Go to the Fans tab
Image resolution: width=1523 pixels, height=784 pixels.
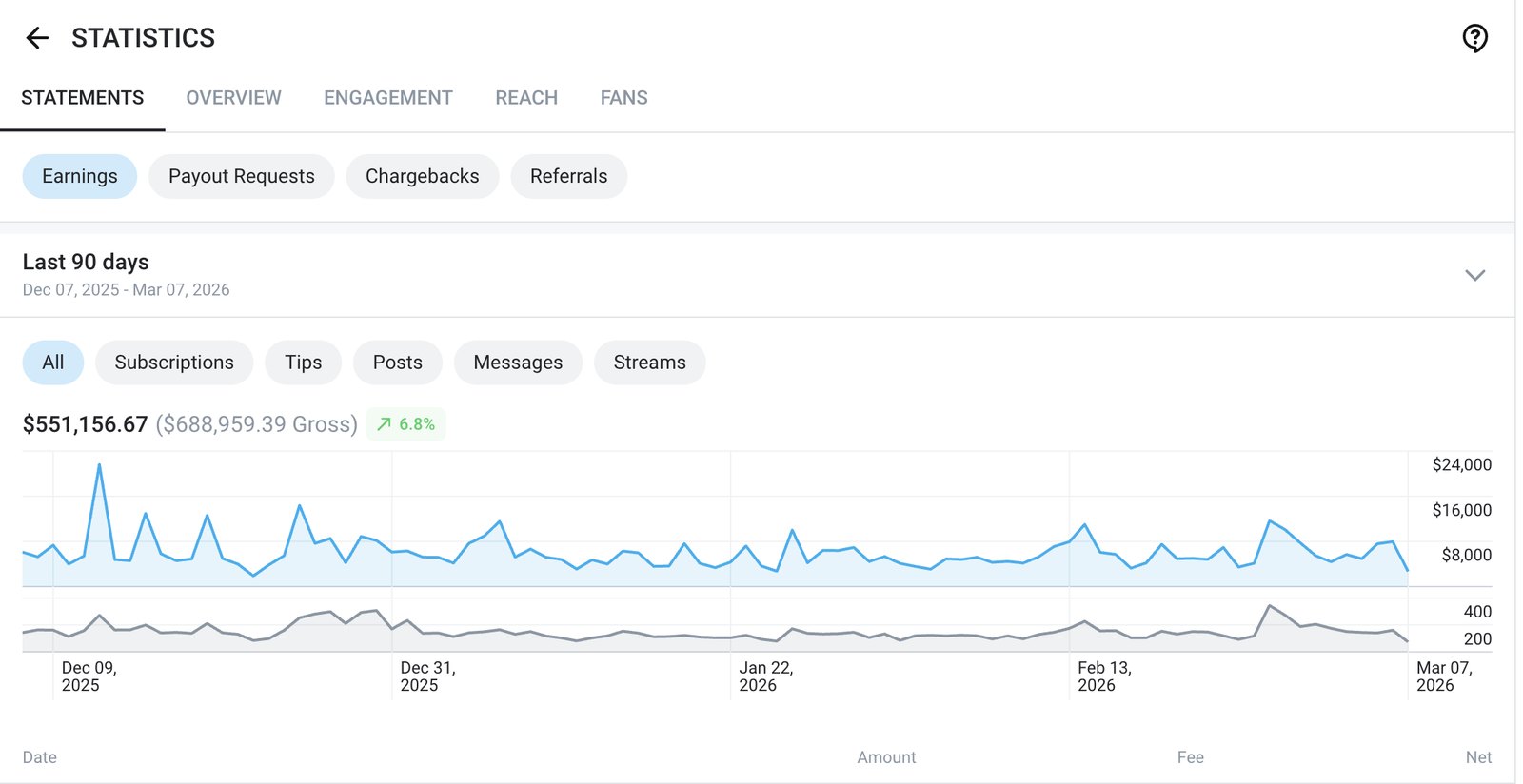point(623,98)
